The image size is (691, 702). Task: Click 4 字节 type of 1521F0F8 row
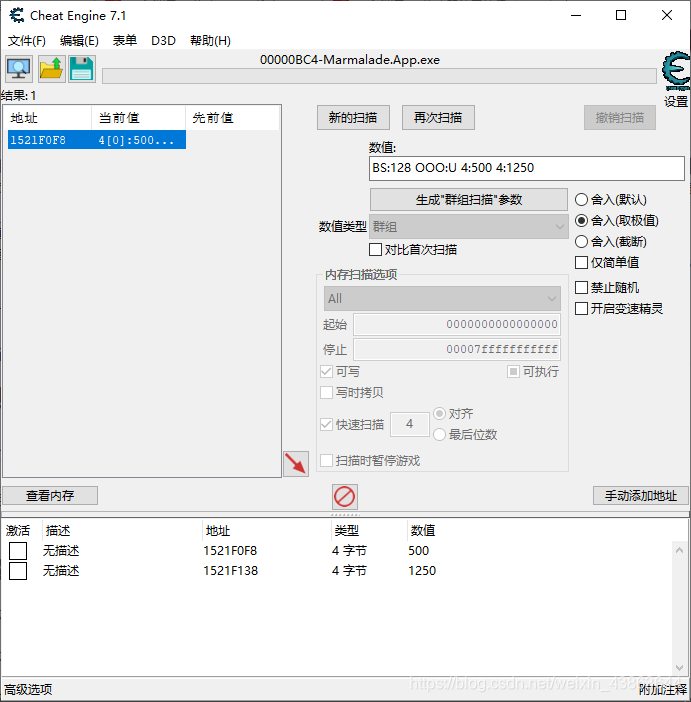point(349,551)
